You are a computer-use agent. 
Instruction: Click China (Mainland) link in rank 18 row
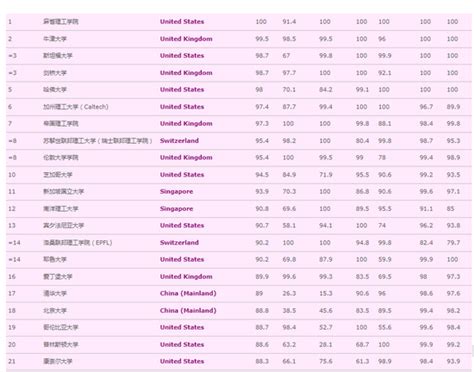(188, 311)
